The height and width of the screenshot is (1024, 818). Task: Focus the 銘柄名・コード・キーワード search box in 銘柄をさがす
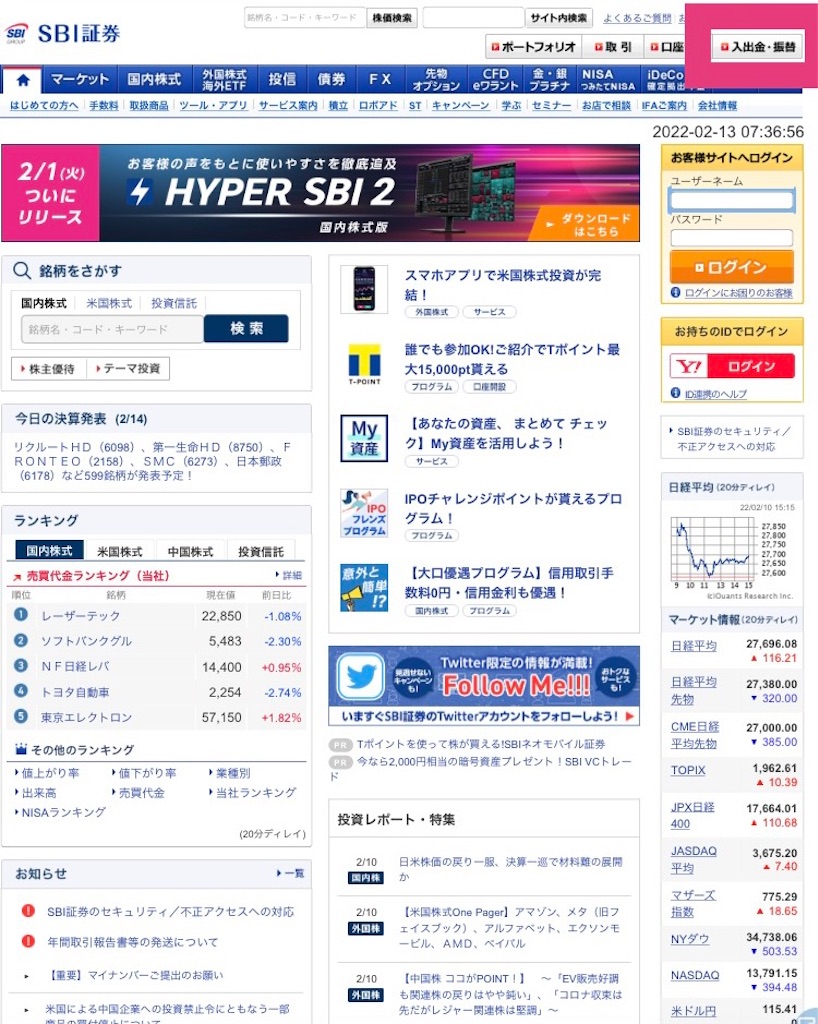tap(112, 329)
